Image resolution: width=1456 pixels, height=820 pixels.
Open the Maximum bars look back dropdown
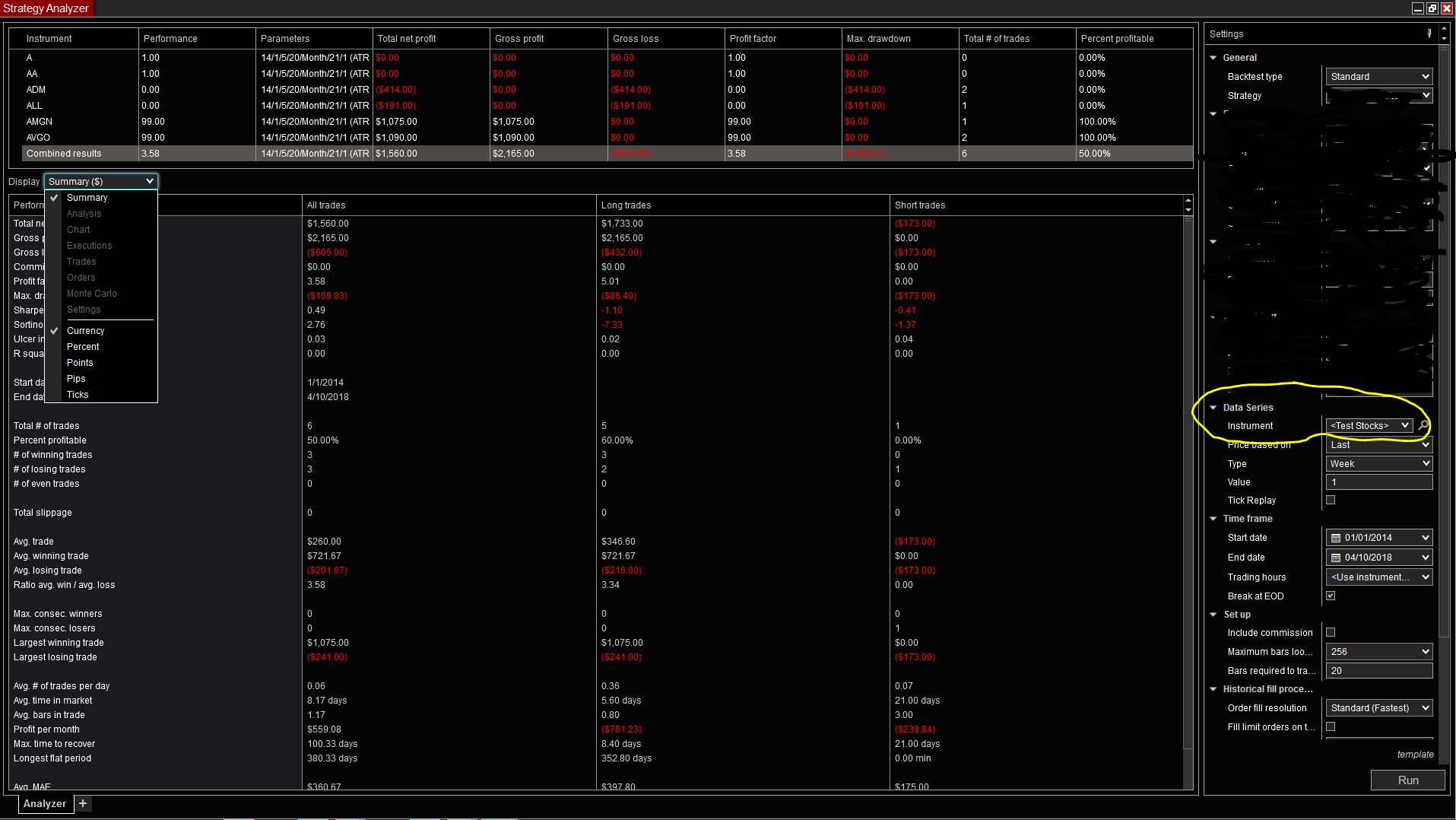(1379, 652)
